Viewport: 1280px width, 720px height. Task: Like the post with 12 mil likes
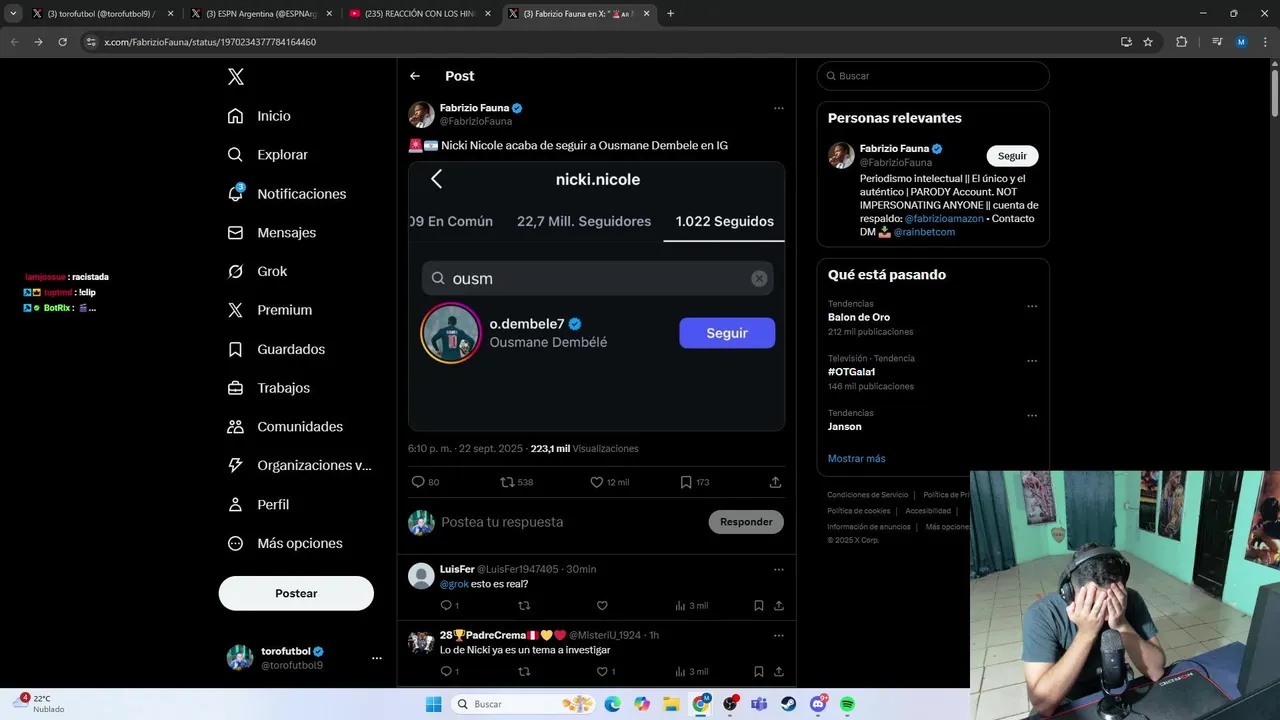(x=597, y=482)
